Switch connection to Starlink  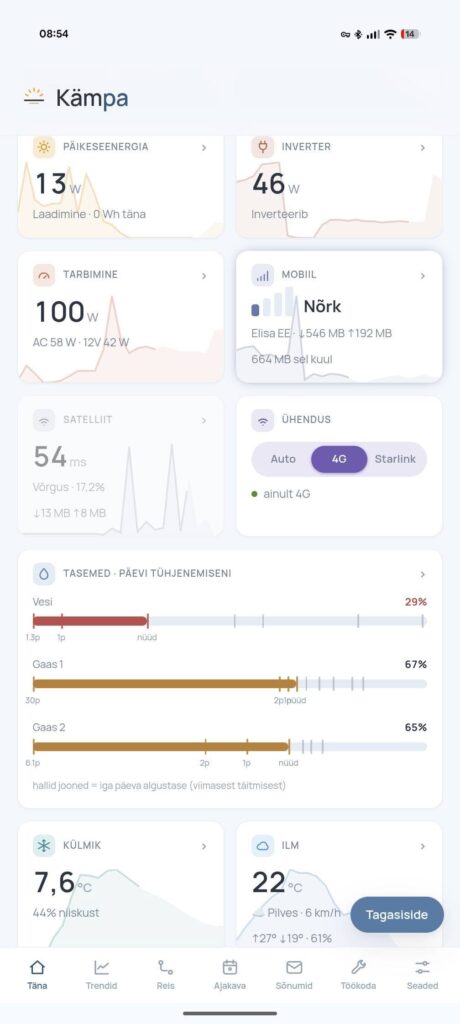pyautogui.click(x=395, y=459)
